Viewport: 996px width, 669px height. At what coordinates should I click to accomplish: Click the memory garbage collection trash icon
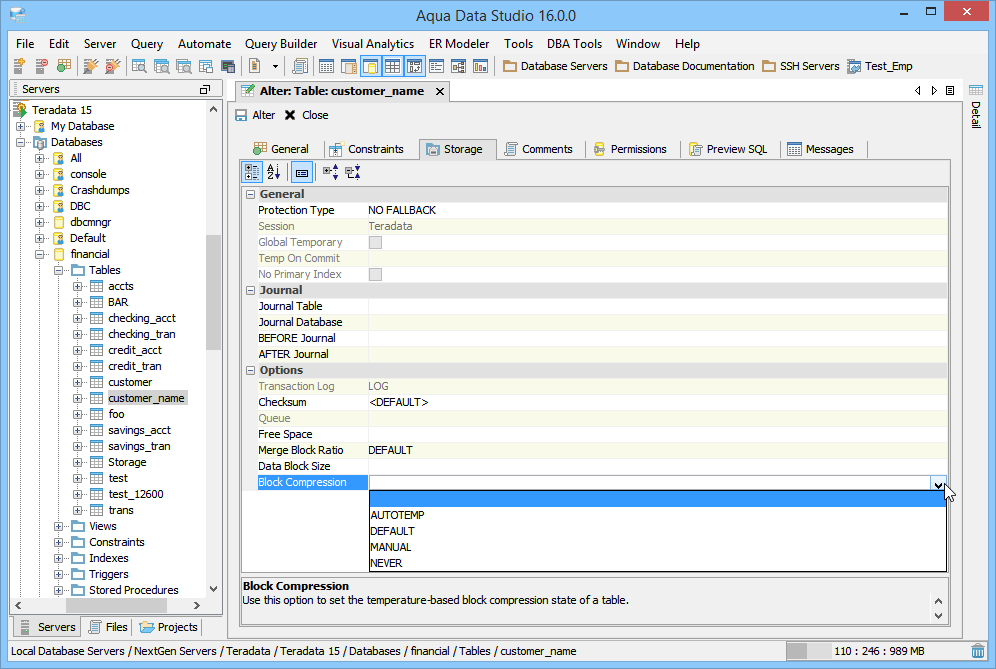(977, 651)
